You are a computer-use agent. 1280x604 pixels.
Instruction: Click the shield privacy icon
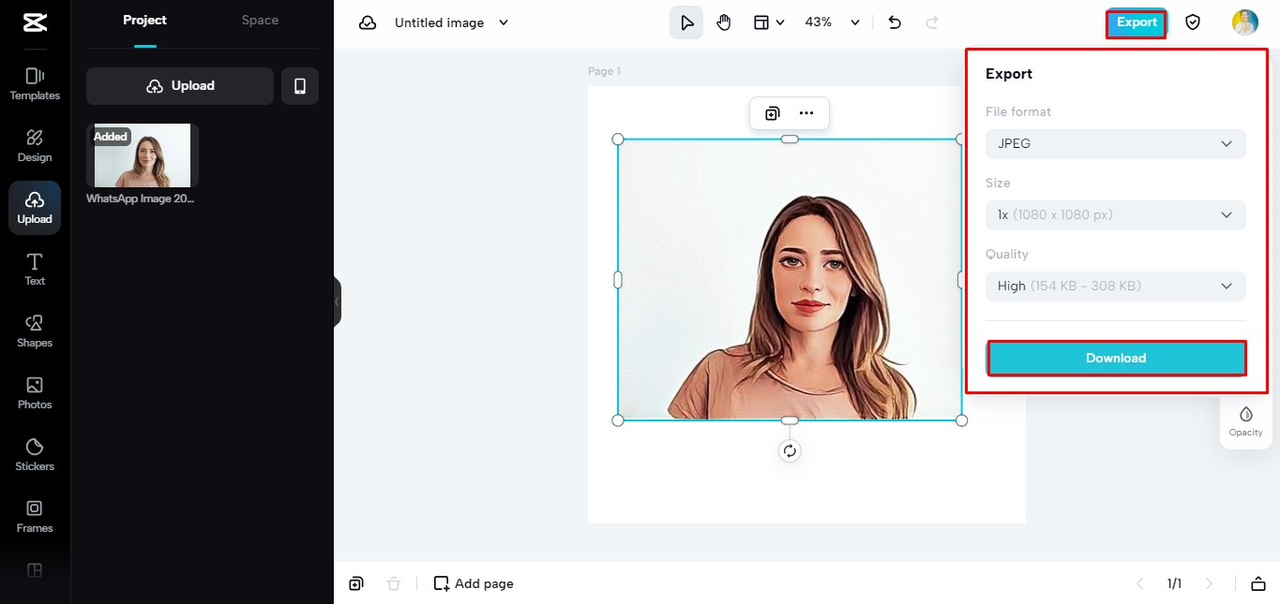(x=1192, y=22)
